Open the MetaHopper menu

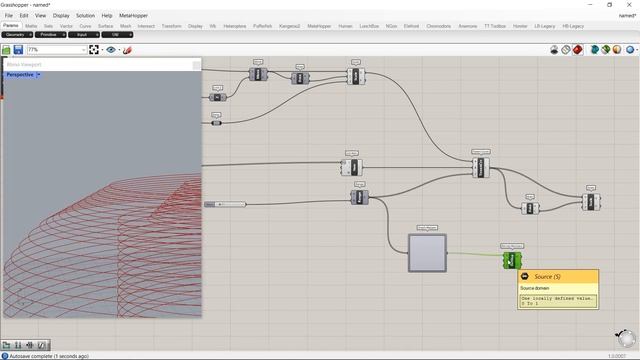pos(133,16)
